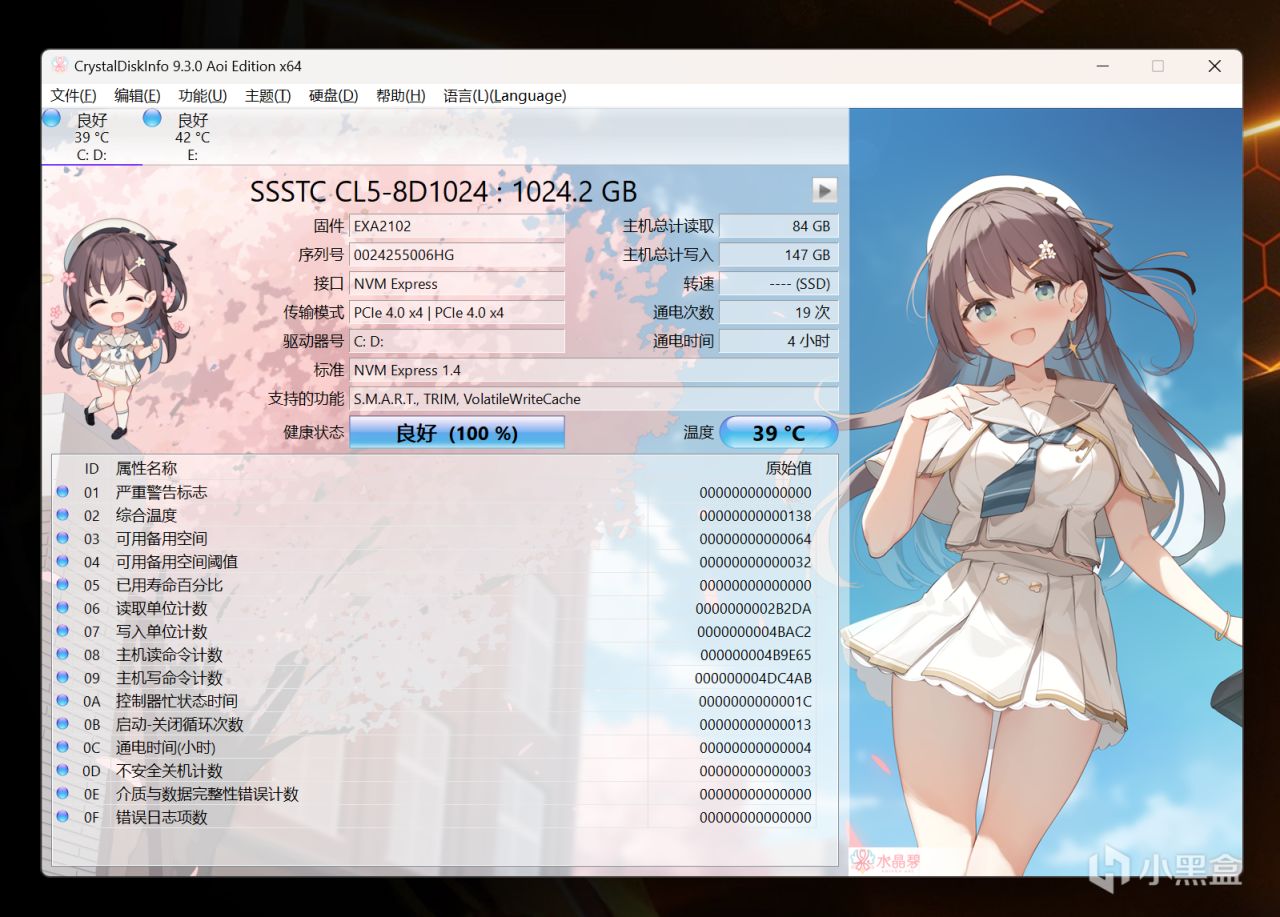Click the status orb in row 0C 通电时间(小时)
Image resolution: width=1280 pixels, height=917 pixels.
63,747
